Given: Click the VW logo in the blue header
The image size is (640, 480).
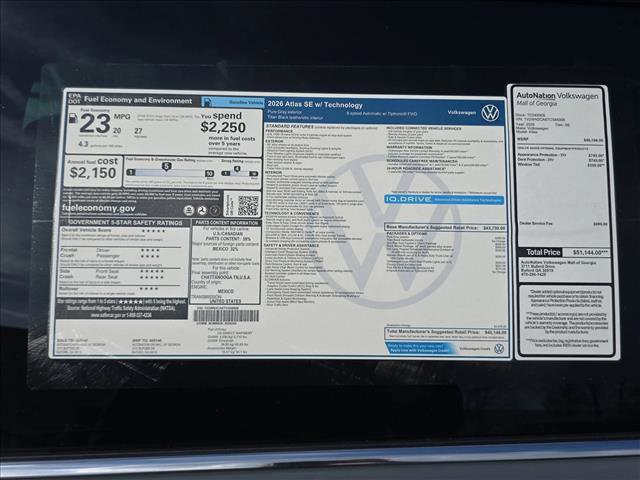Looking at the screenshot, I should pos(490,113).
